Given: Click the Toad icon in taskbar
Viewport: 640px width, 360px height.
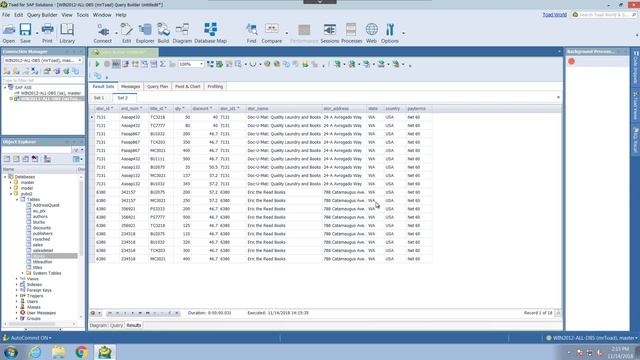Looking at the screenshot, I should 104,352.
